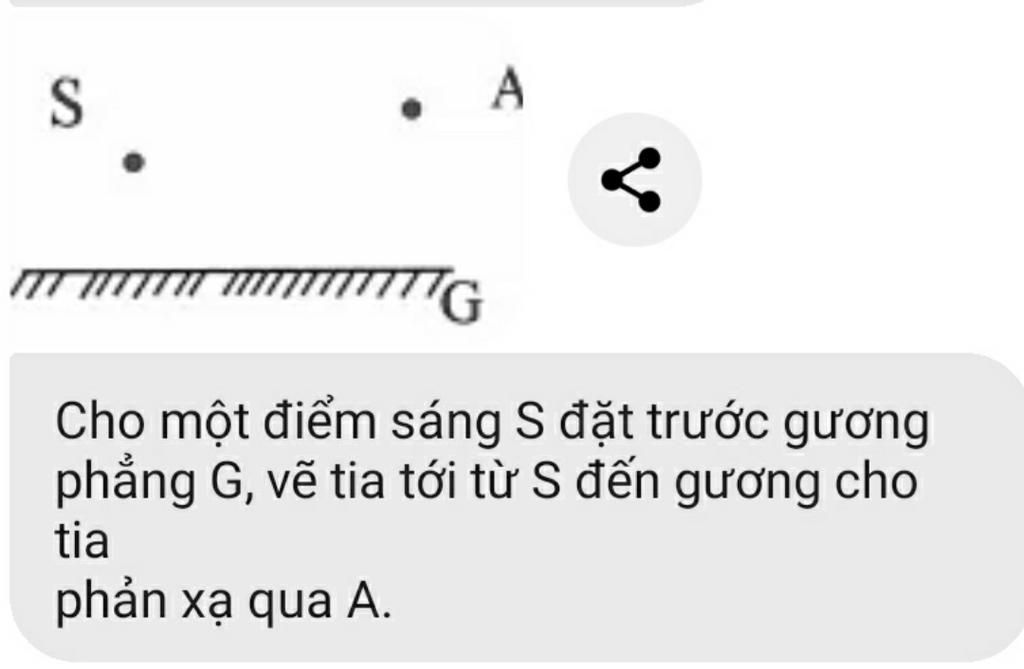Tap the share icon beside the diagram
The width and height of the screenshot is (1024, 669).
coord(634,180)
